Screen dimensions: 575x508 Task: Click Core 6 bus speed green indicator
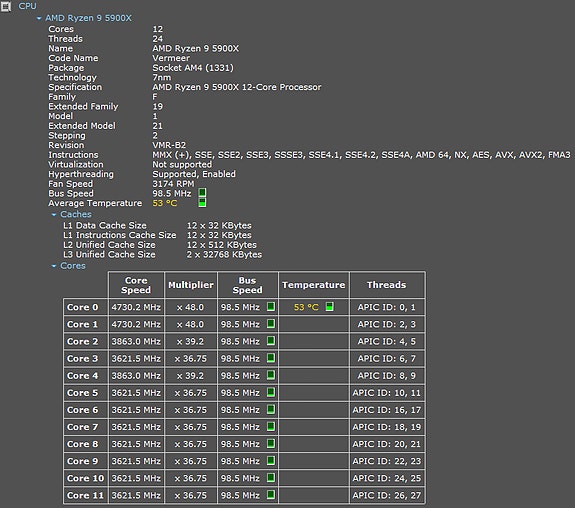click(271, 409)
